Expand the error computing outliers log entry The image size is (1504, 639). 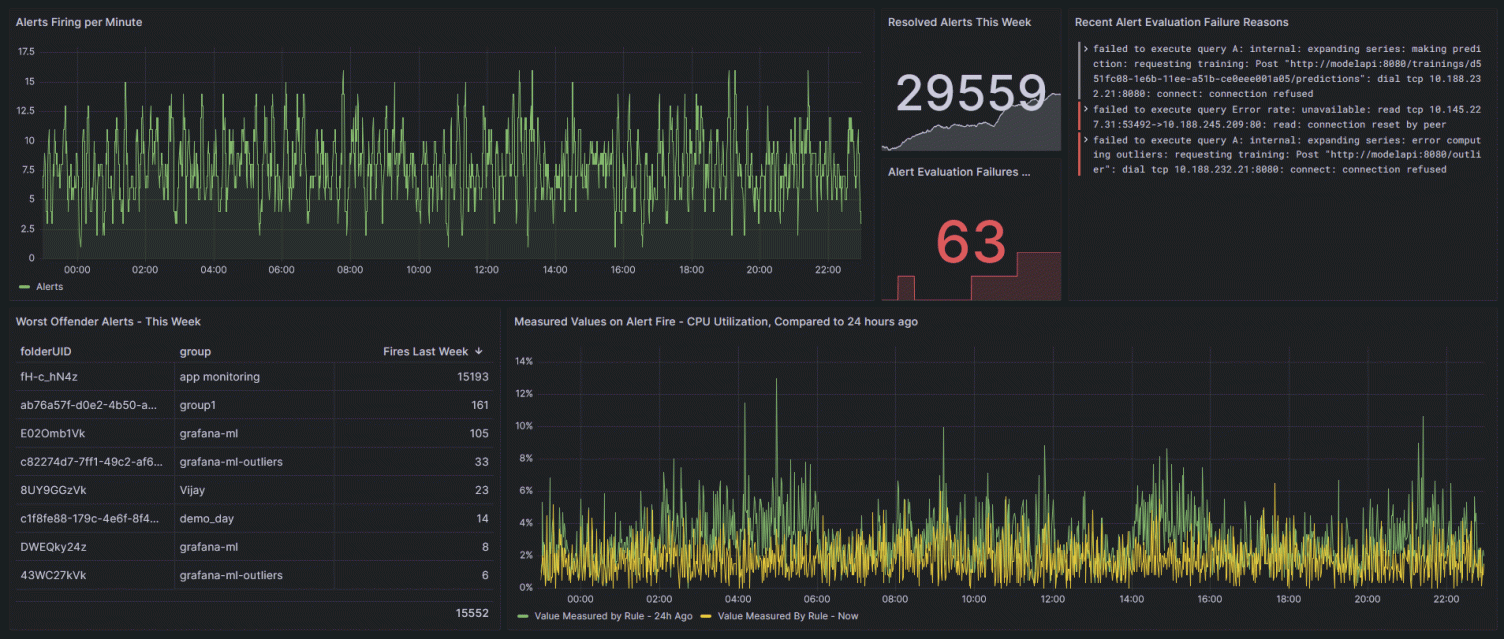tap(1087, 141)
